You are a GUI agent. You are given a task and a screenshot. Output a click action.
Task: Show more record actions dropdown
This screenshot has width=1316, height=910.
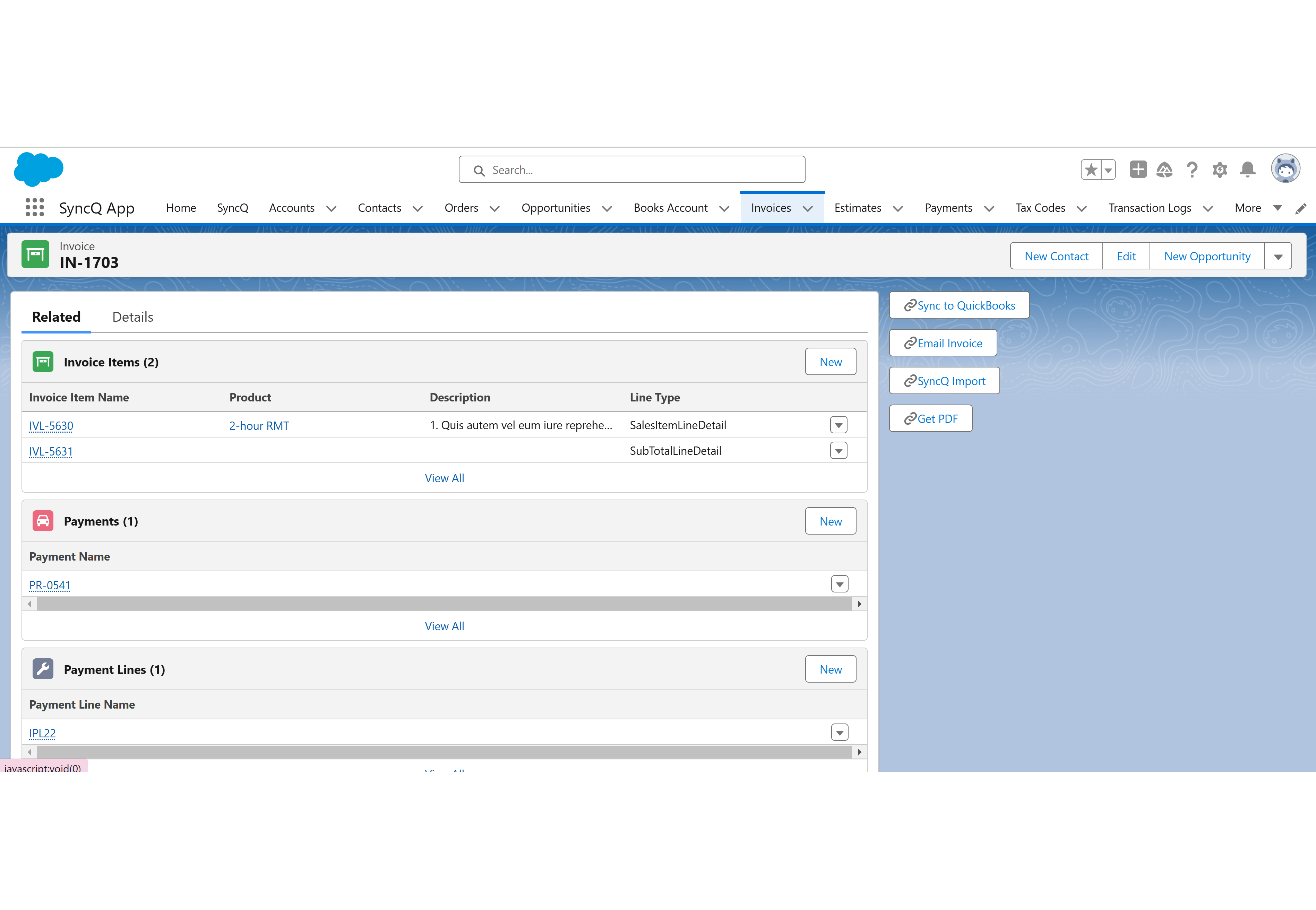1278,256
